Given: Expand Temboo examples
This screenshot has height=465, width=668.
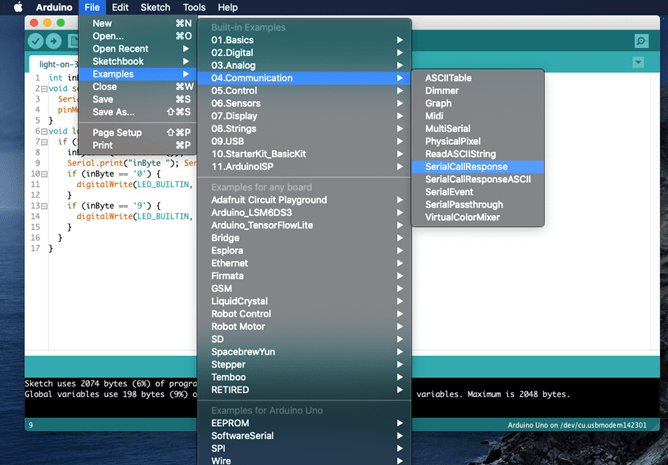Looking at the screenshot, I should 304,377.
